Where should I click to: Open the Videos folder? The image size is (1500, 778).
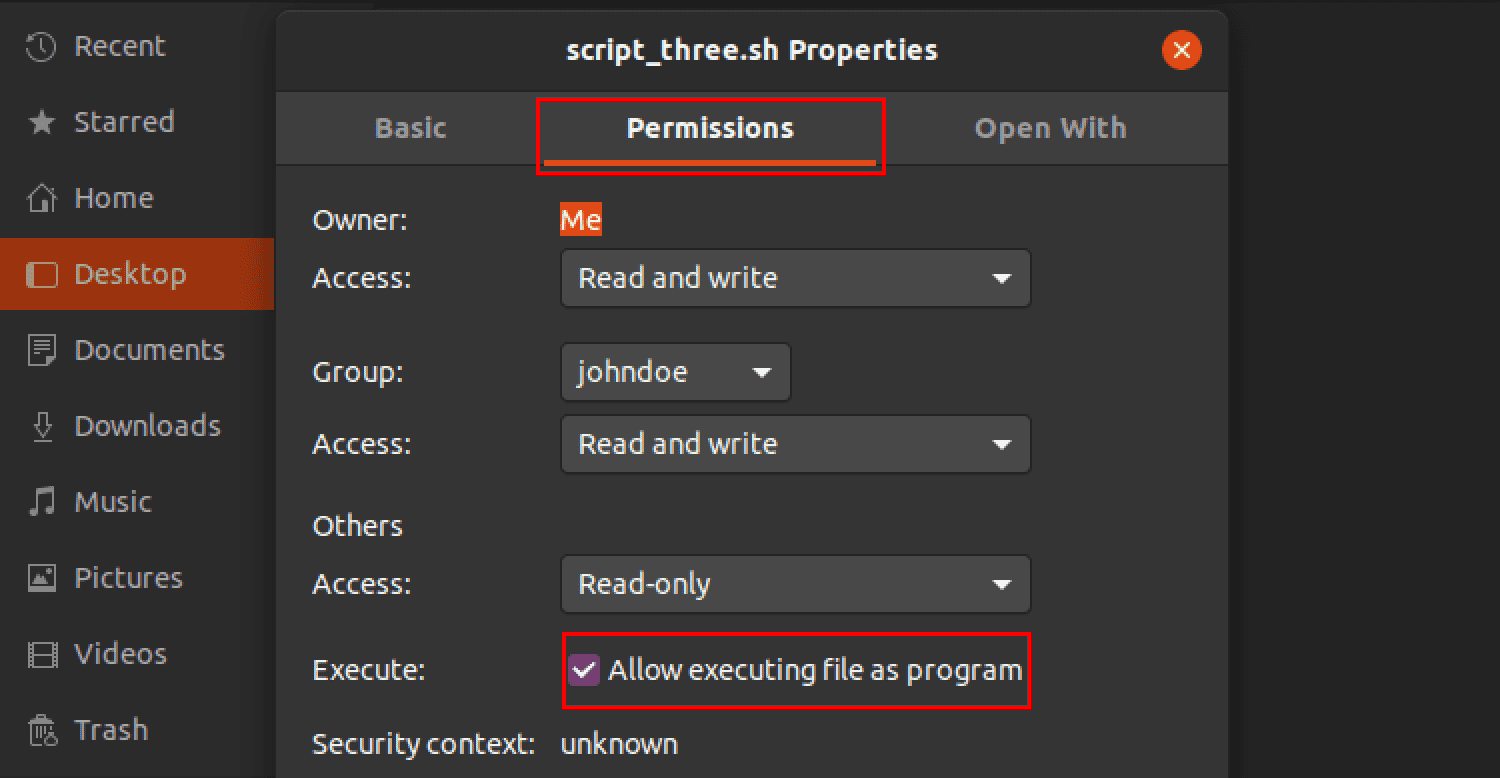pyautogui.click(x=120, y=653)
